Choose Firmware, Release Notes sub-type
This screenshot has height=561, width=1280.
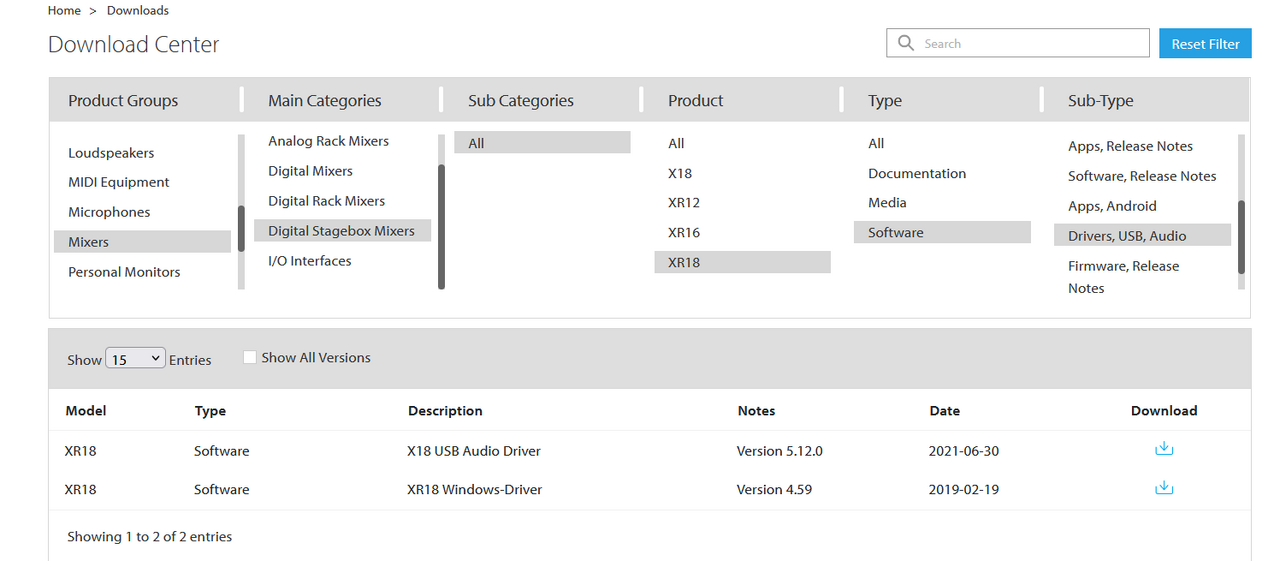click(x=1123, y=277)
